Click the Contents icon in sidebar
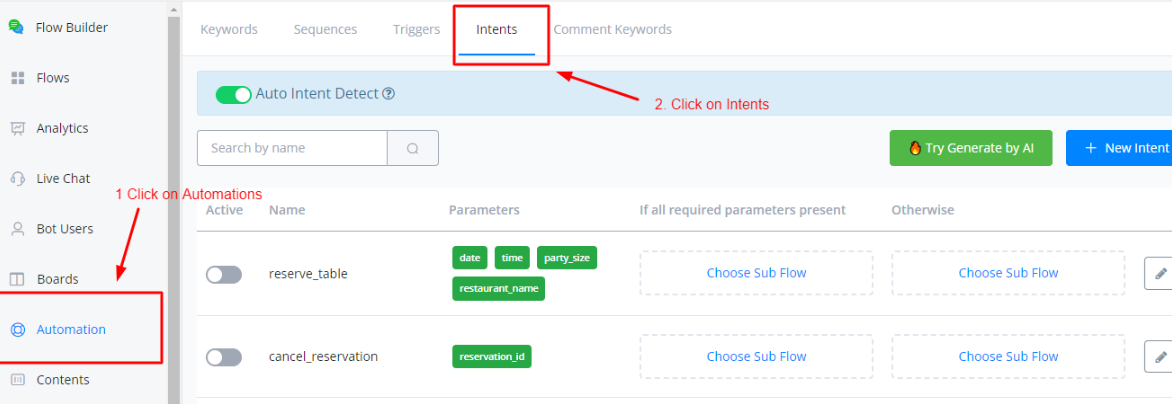The height and width of the screenshot is (404, 1172). pyautogui.click(x=17, y=380)
